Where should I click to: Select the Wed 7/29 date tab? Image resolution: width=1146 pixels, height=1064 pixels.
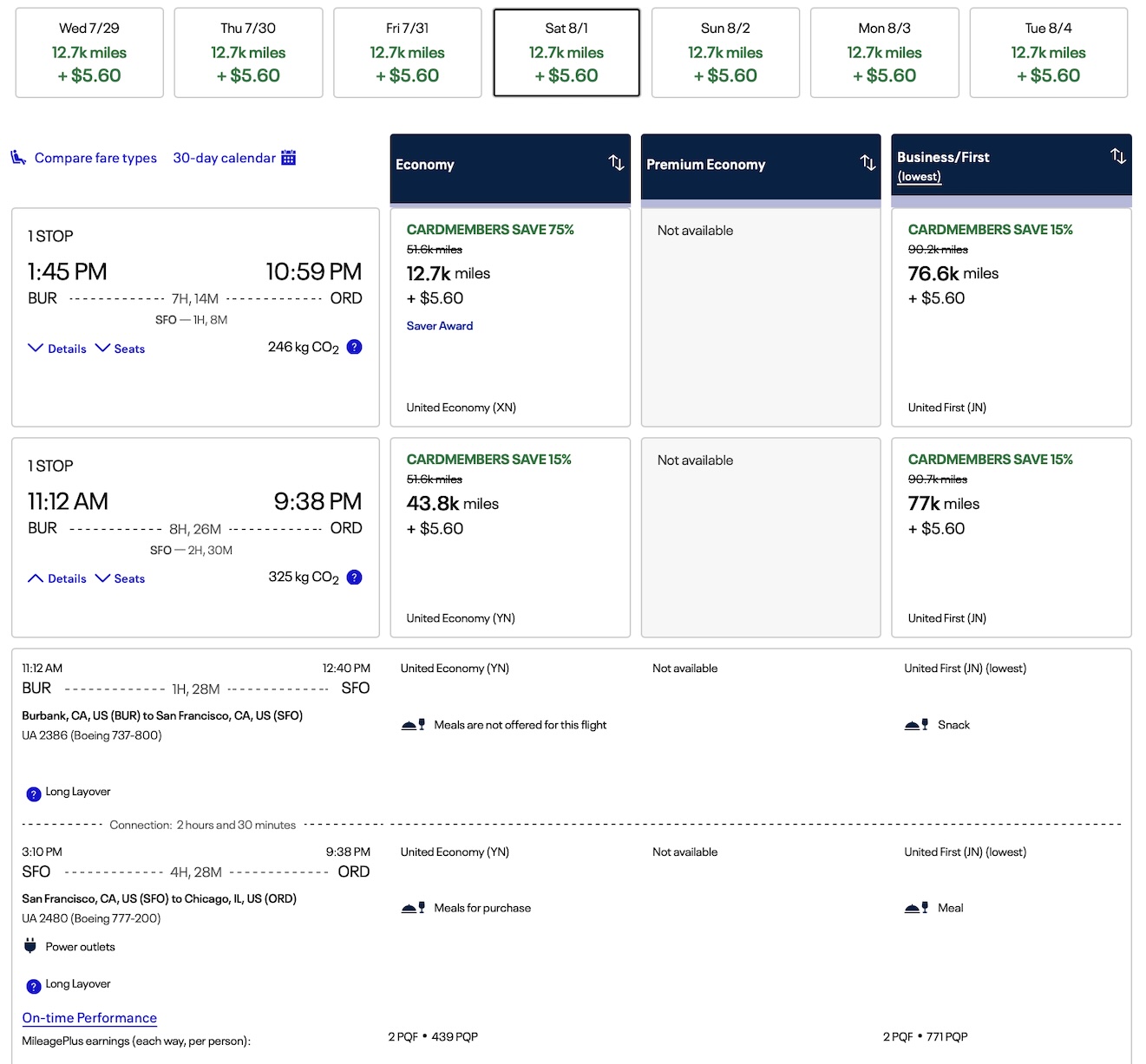click(x=89, y=53)
